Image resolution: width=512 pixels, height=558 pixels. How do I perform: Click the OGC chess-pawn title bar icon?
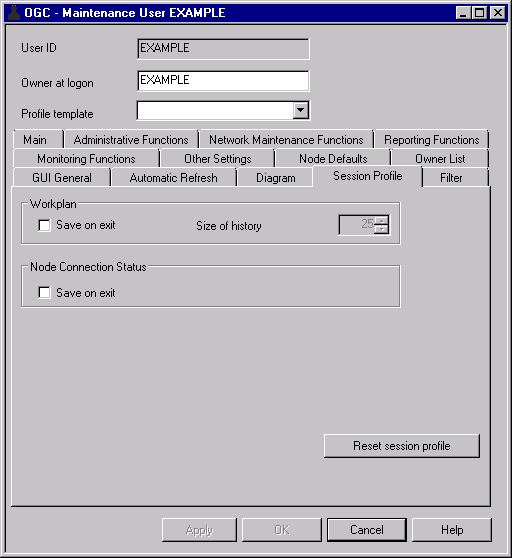pyautogui.click(x=14, y=13)
